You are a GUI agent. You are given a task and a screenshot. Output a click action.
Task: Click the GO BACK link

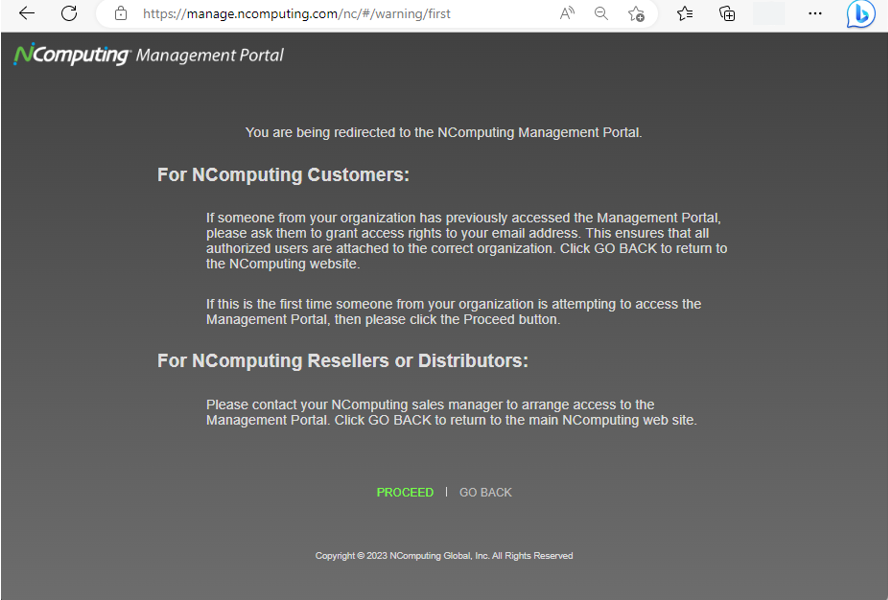pyautogui.click(x=485, y=492)
